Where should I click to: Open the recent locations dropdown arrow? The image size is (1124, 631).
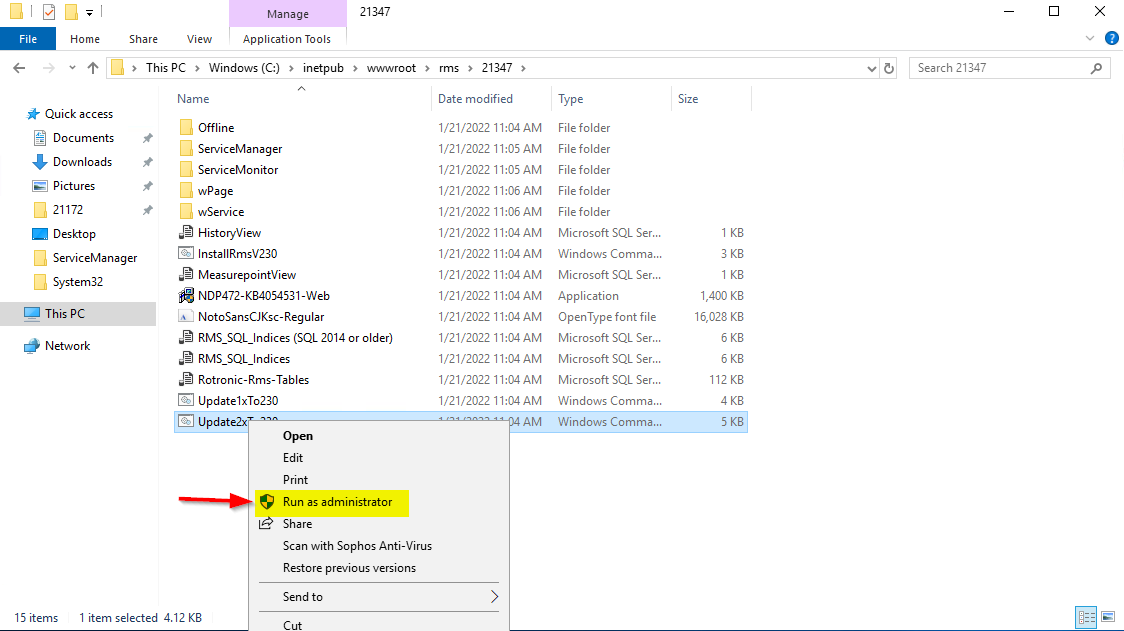(x=72, y=68)
